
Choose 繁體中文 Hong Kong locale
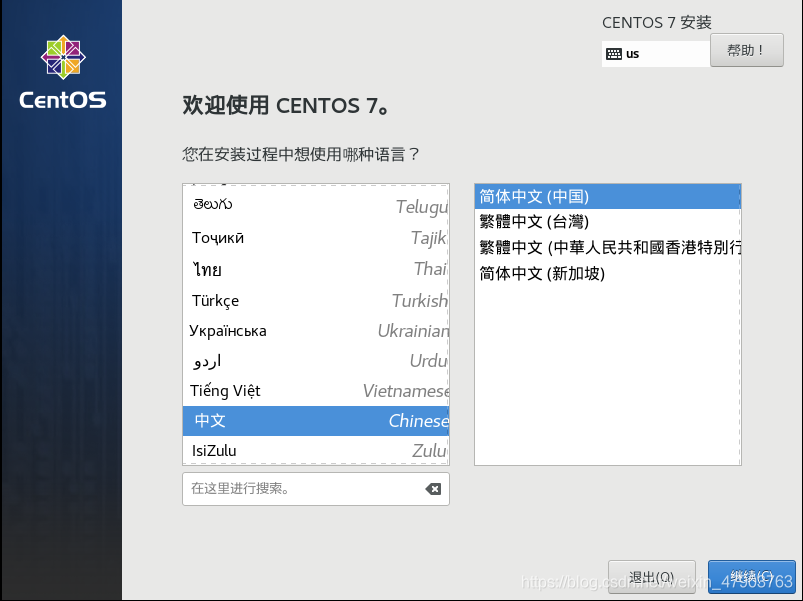tap(607, 248)
